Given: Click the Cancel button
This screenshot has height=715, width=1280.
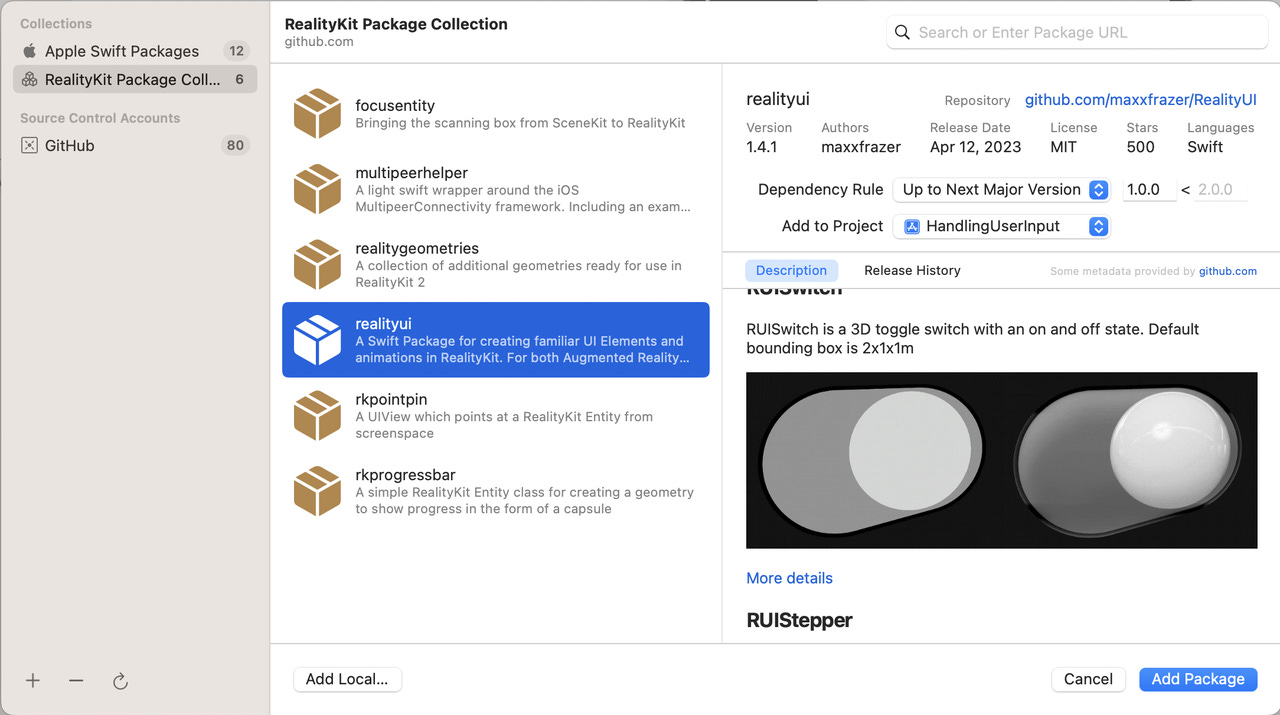Looking at the screenshot, I should pos(1088,679).
